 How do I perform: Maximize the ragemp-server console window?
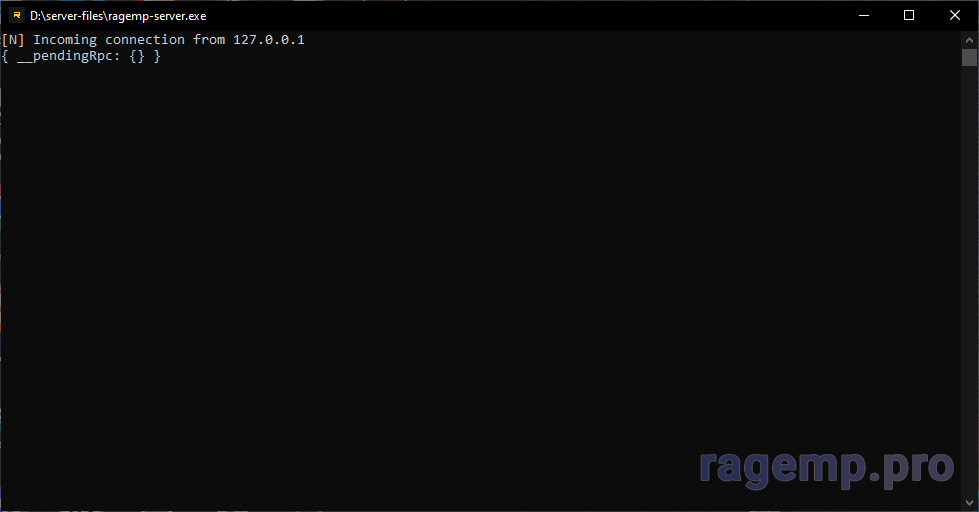click(x=909, y=15)
